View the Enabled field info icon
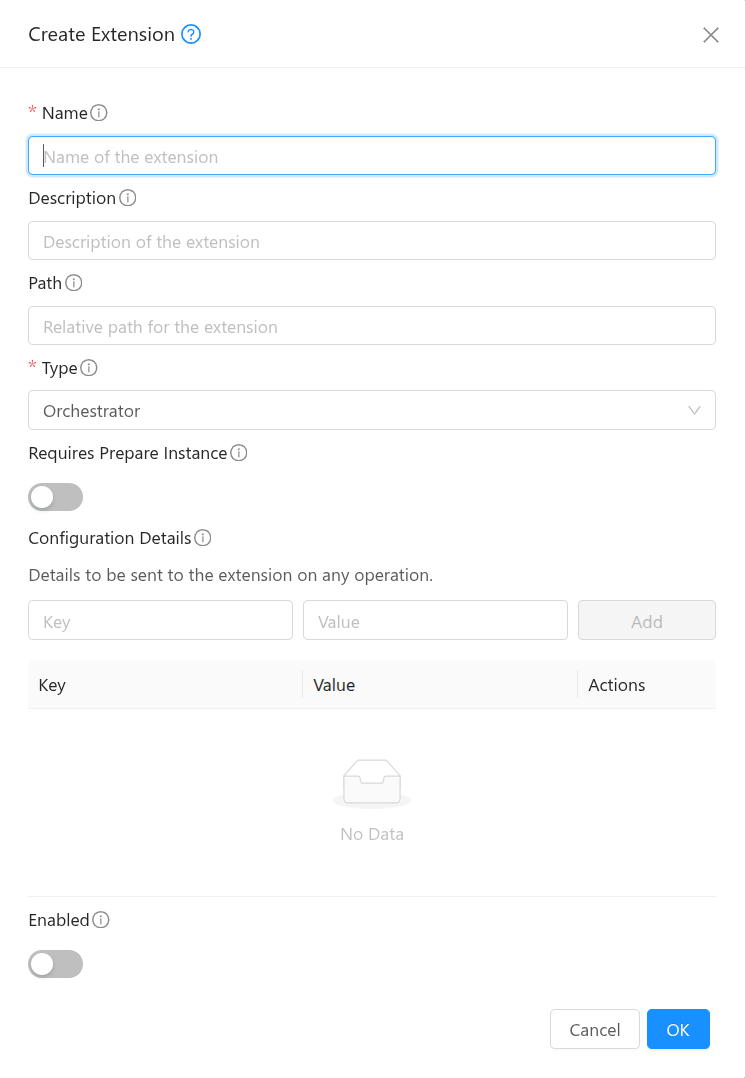Viewport: 745px width, 1078px height. point(102,920)
